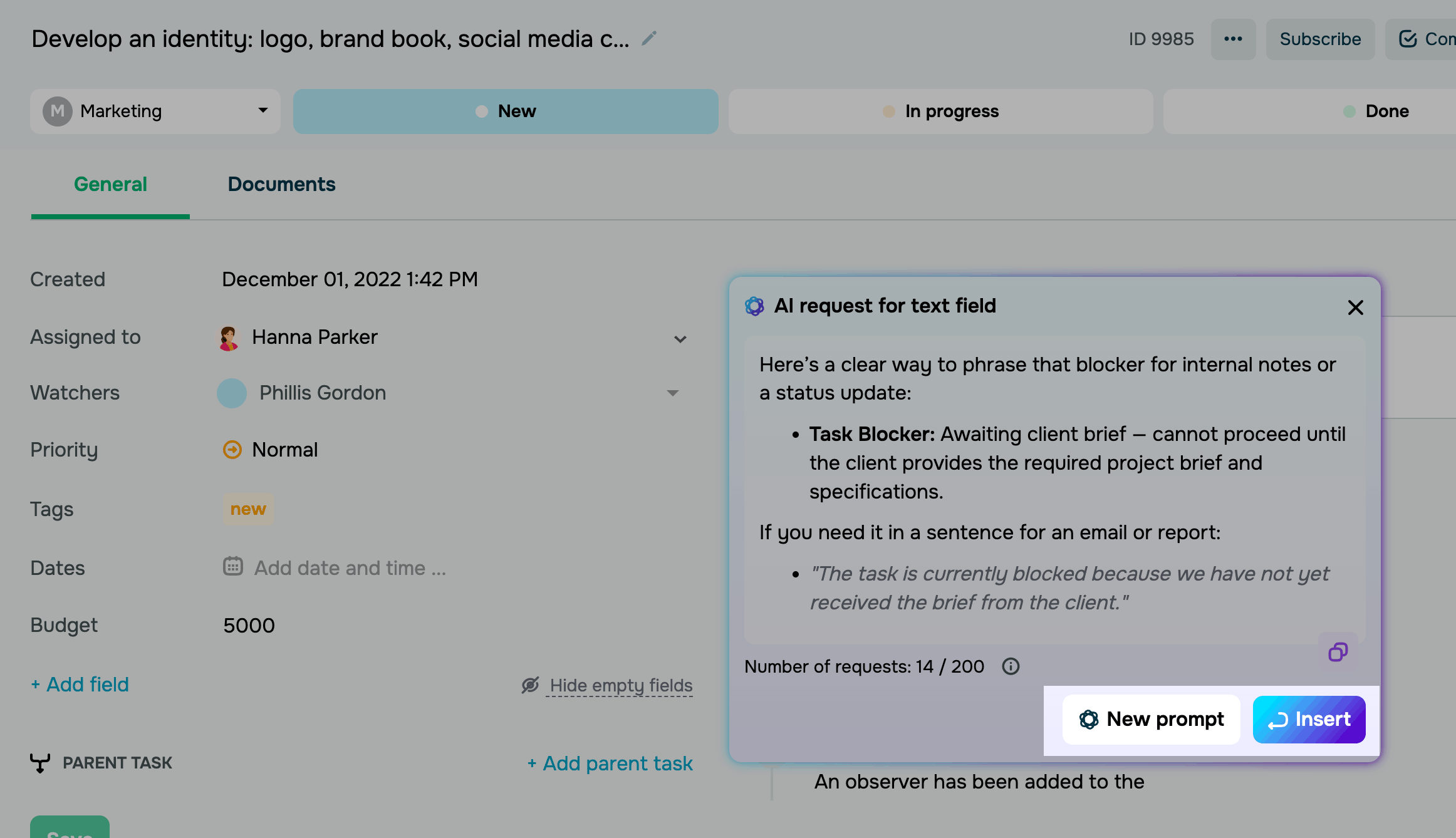1456x838 pixels.
Task: Click the info icon beside request count
Action: click(x=1010, y=666)
